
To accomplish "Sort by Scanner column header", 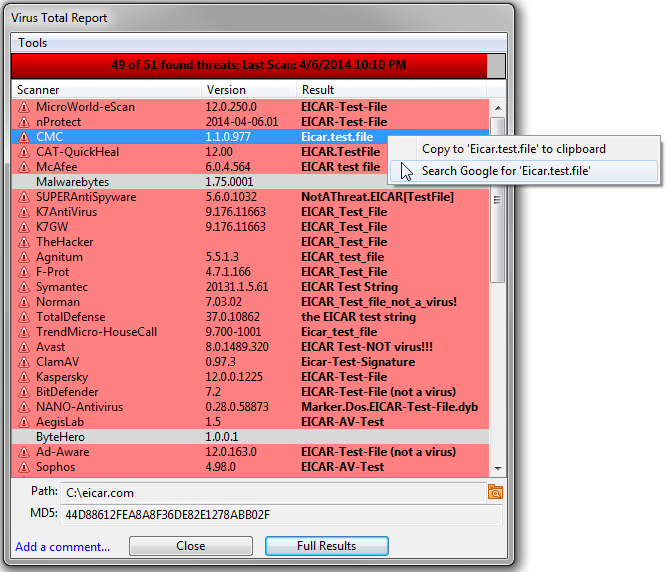I will 107,89.
